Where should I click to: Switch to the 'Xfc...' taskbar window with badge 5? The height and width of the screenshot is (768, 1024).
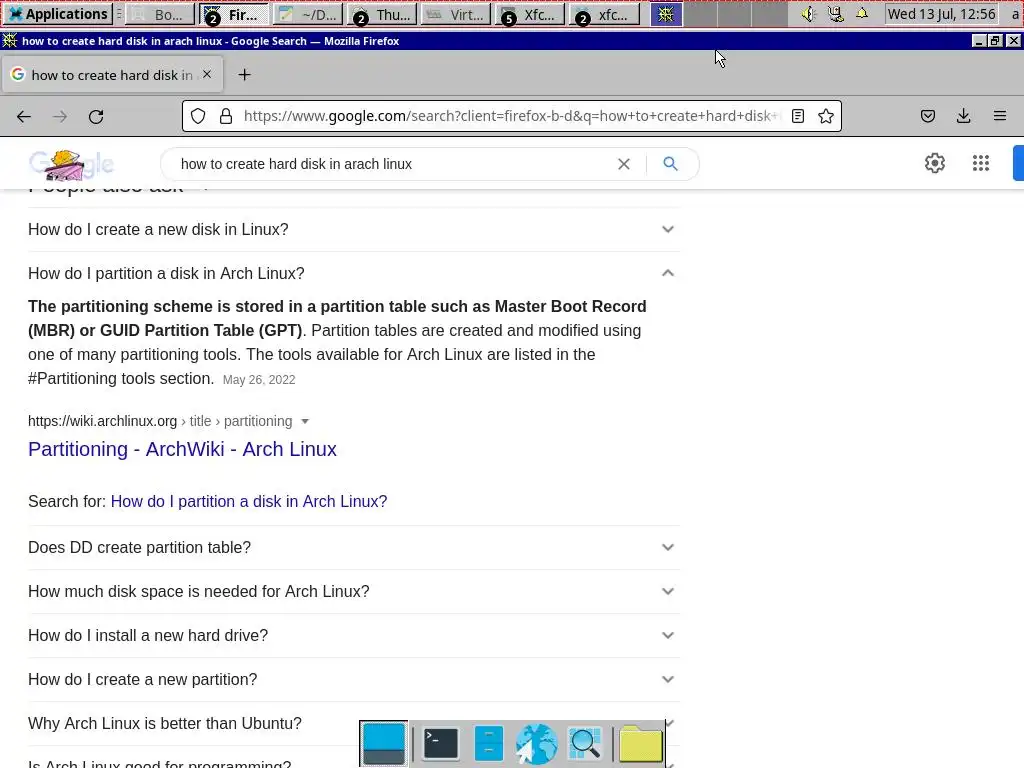tap(530, 14)
